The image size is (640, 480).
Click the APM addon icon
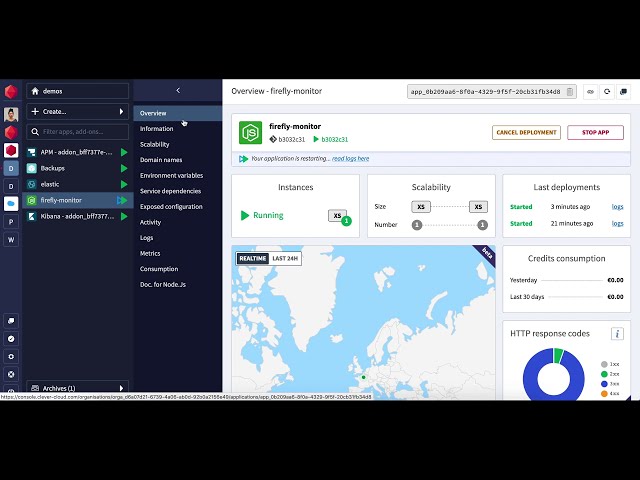click(x=31, y=152)
